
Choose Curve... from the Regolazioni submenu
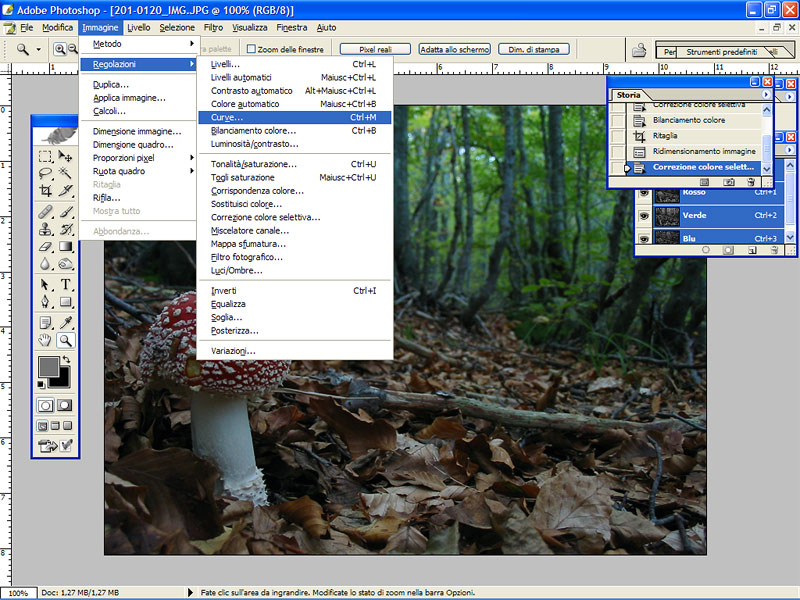coord(294,117)
